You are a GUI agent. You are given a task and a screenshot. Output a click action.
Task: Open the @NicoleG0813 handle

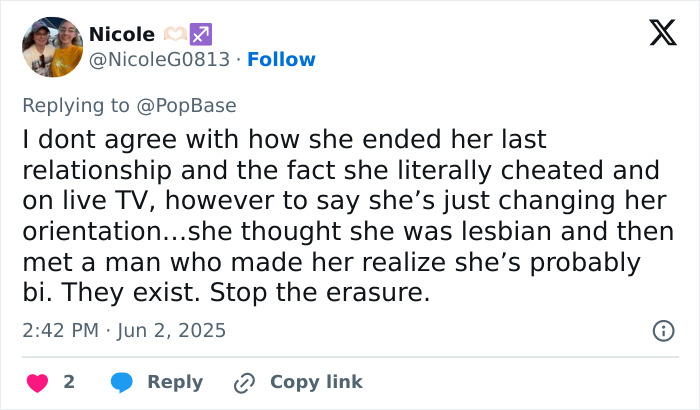(x=161, y=59)
